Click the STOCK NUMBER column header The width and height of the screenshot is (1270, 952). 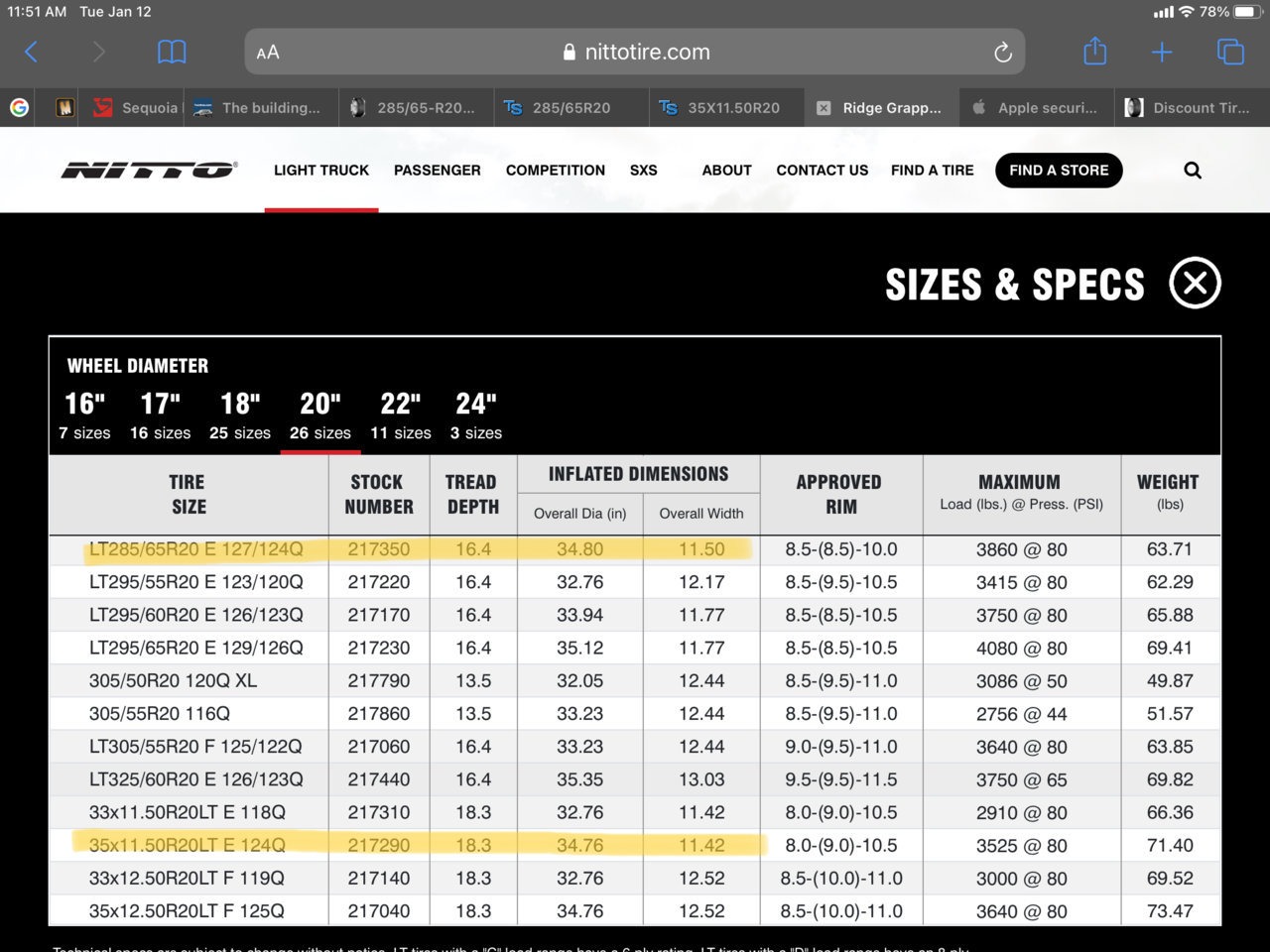[x=379, y=494]
